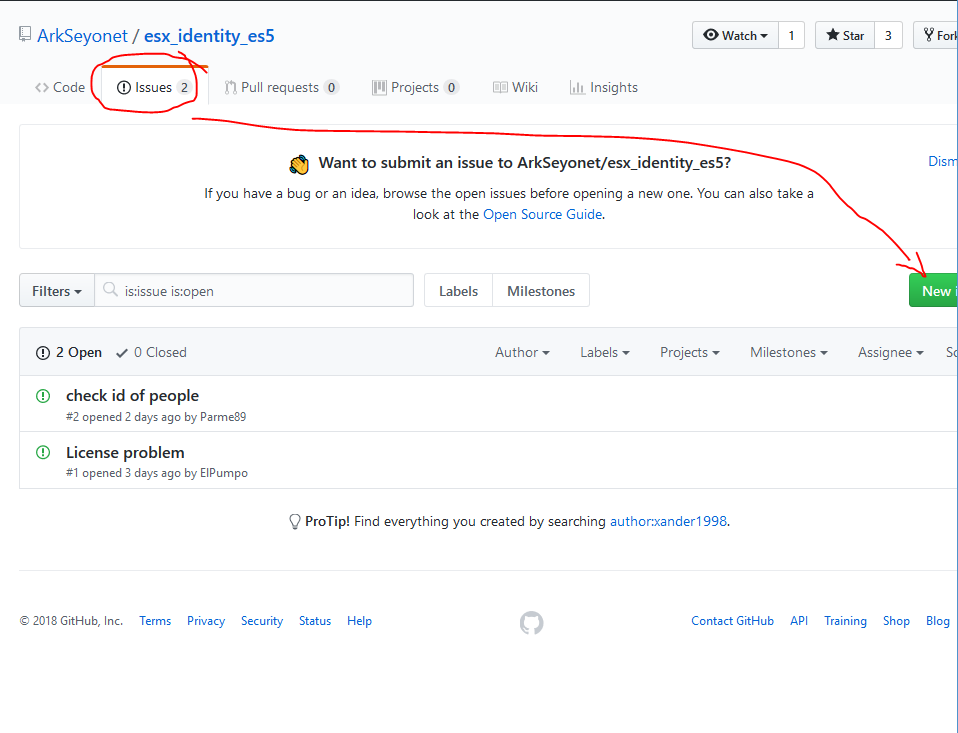Show the 0 Closed issues

coord(152,352)
